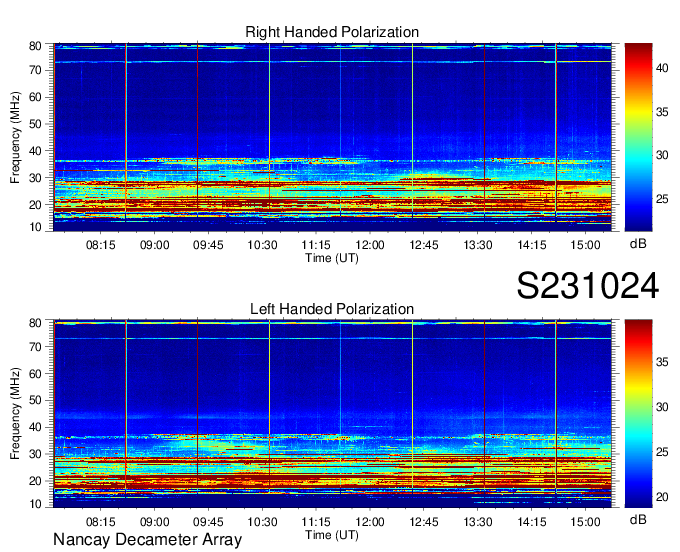
Task: Click 12:00 time tick under Right Handed plot
Action: (370, 245)
